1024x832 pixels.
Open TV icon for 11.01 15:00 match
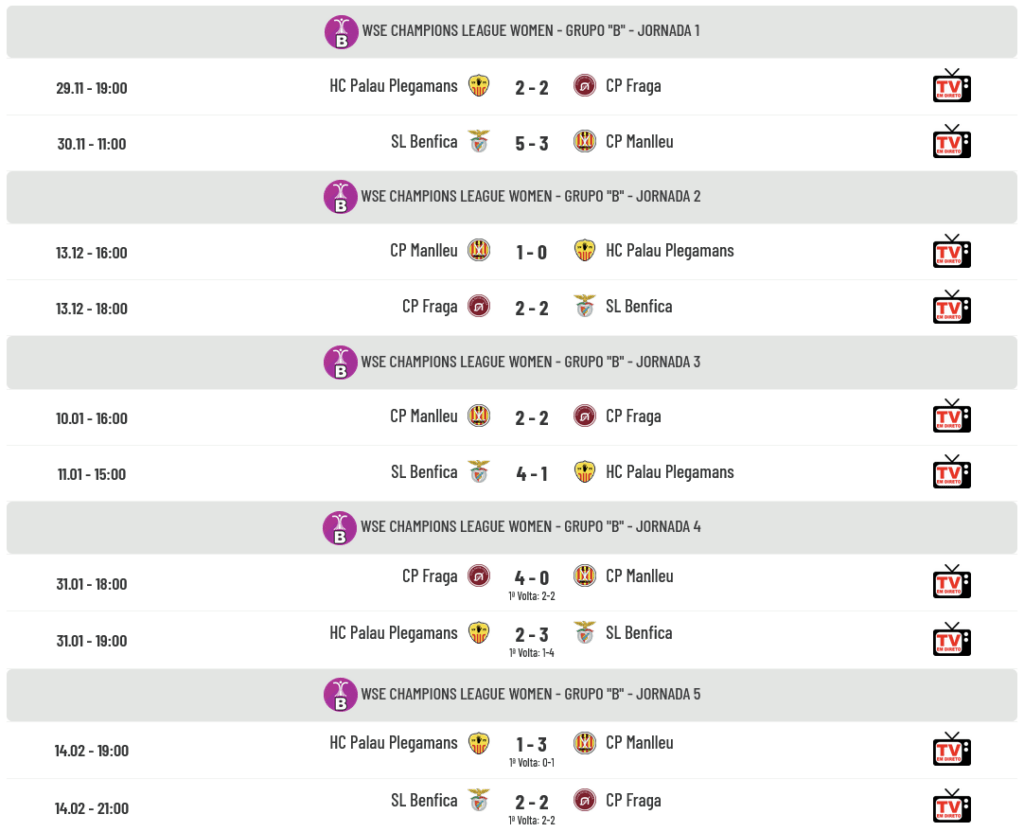point(951,473)
